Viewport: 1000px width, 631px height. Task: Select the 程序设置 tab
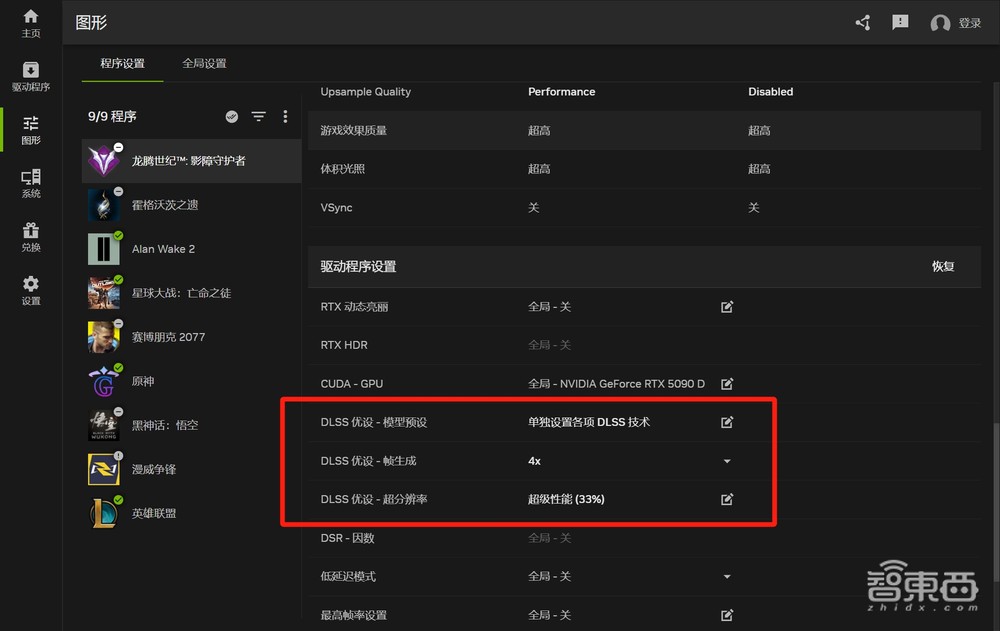(121, 61)
